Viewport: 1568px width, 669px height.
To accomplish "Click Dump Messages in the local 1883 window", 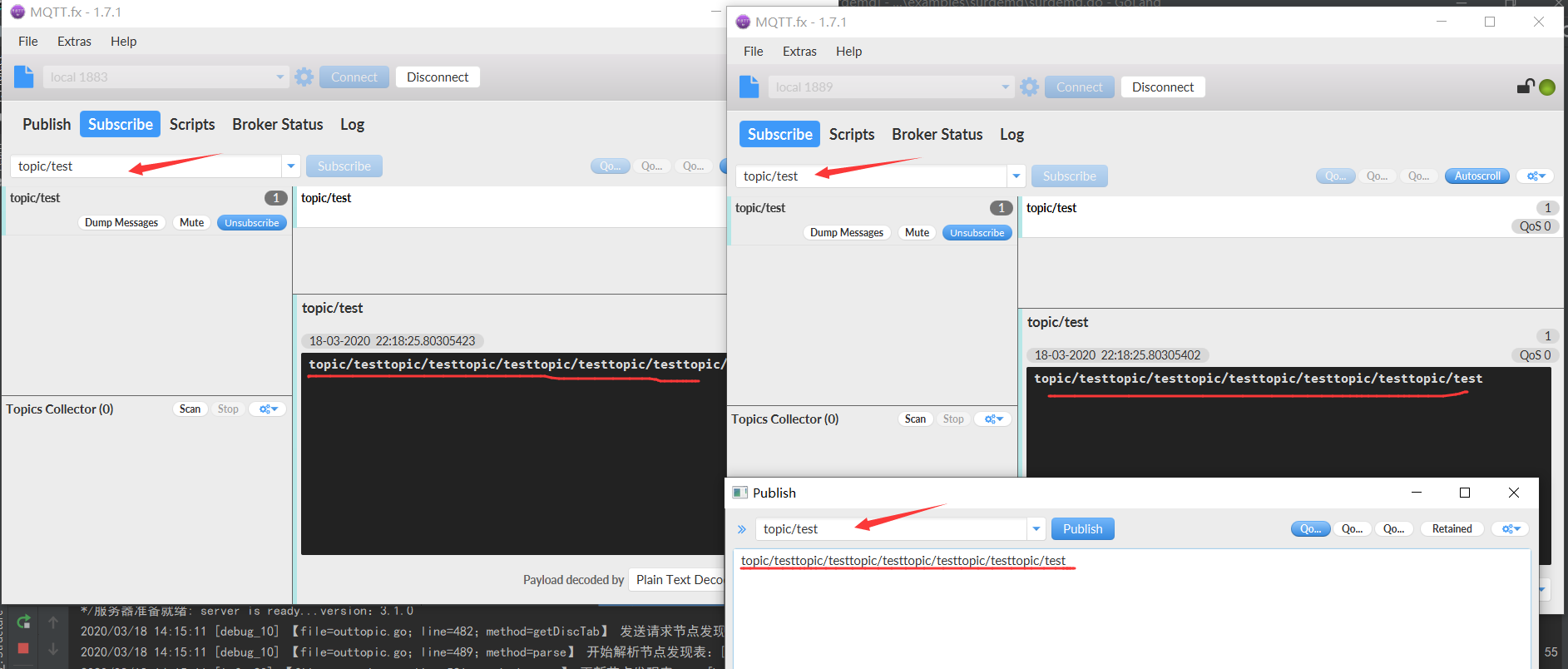I will pyautogui.click(x=121, y=223).
